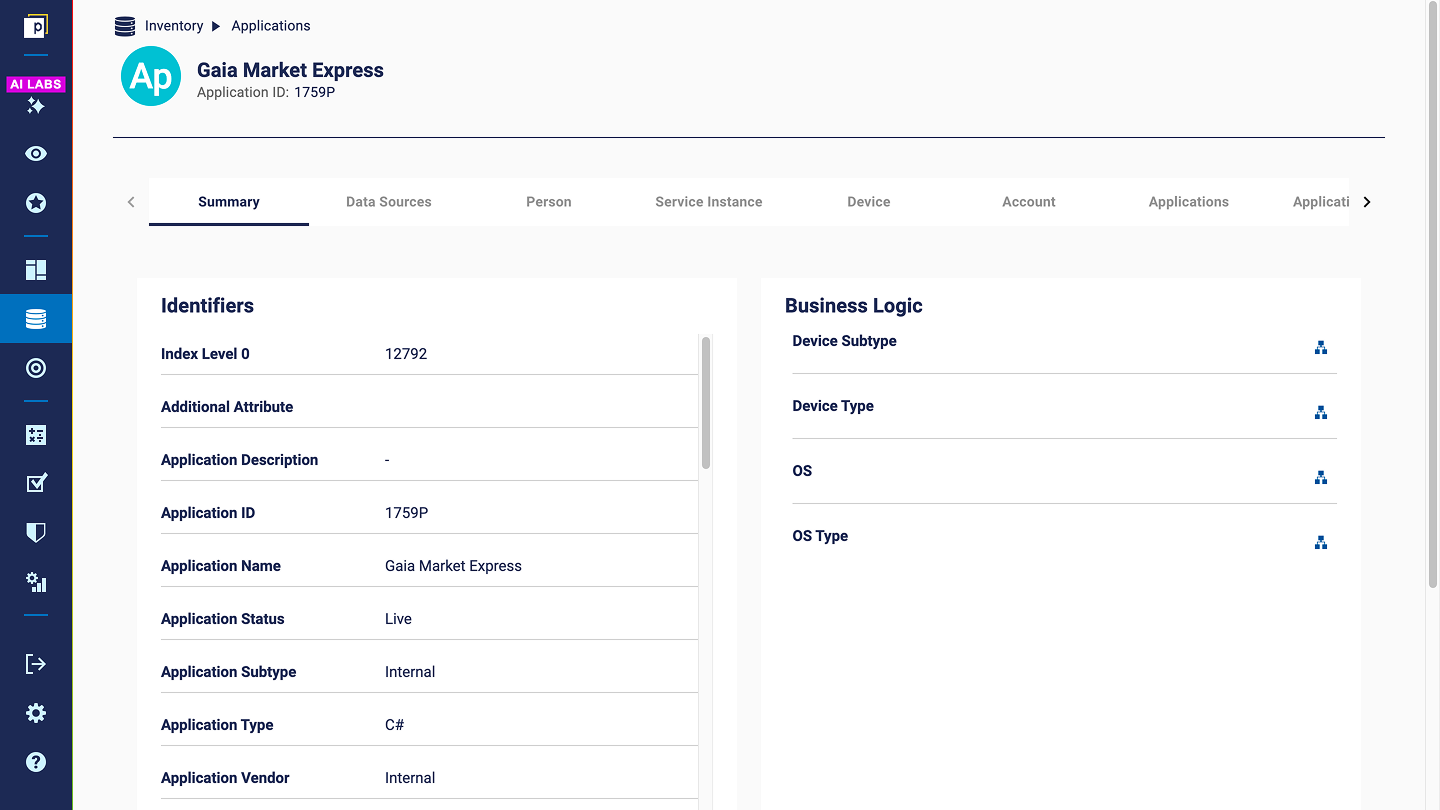Click the star favorites icon in sidebar

click(36, 203)
